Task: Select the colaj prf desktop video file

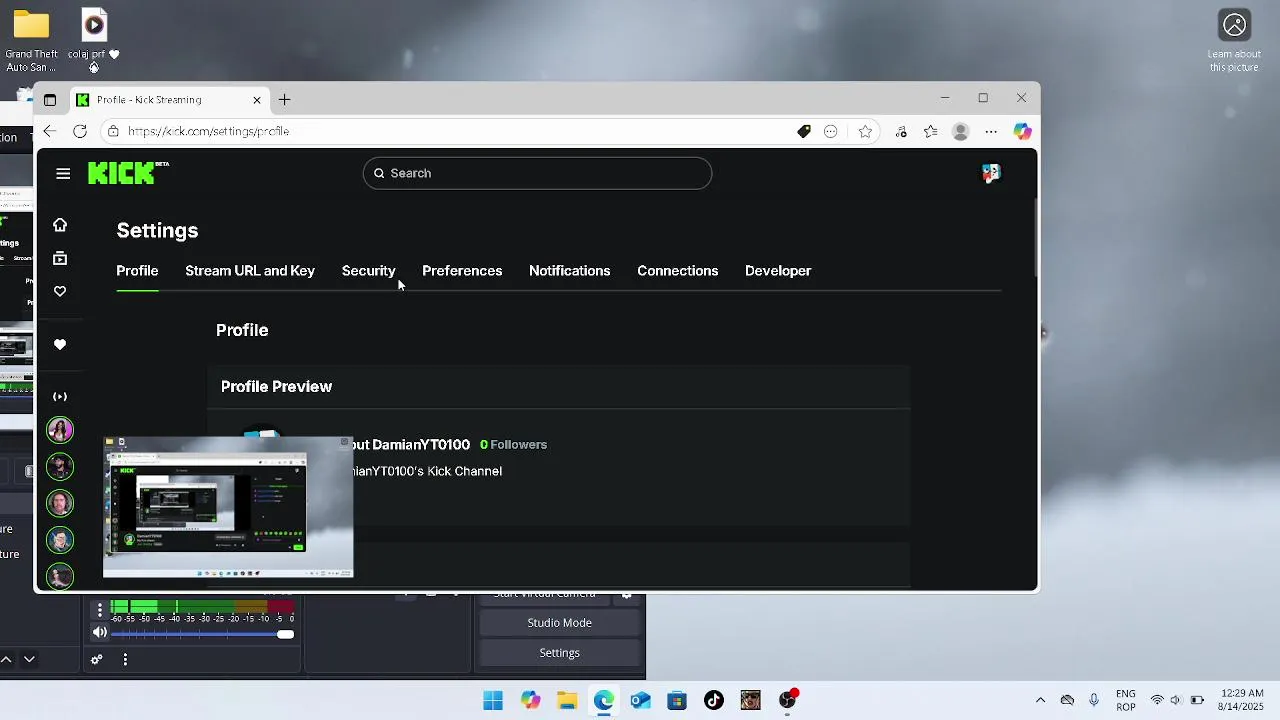Action: point(94,40)
